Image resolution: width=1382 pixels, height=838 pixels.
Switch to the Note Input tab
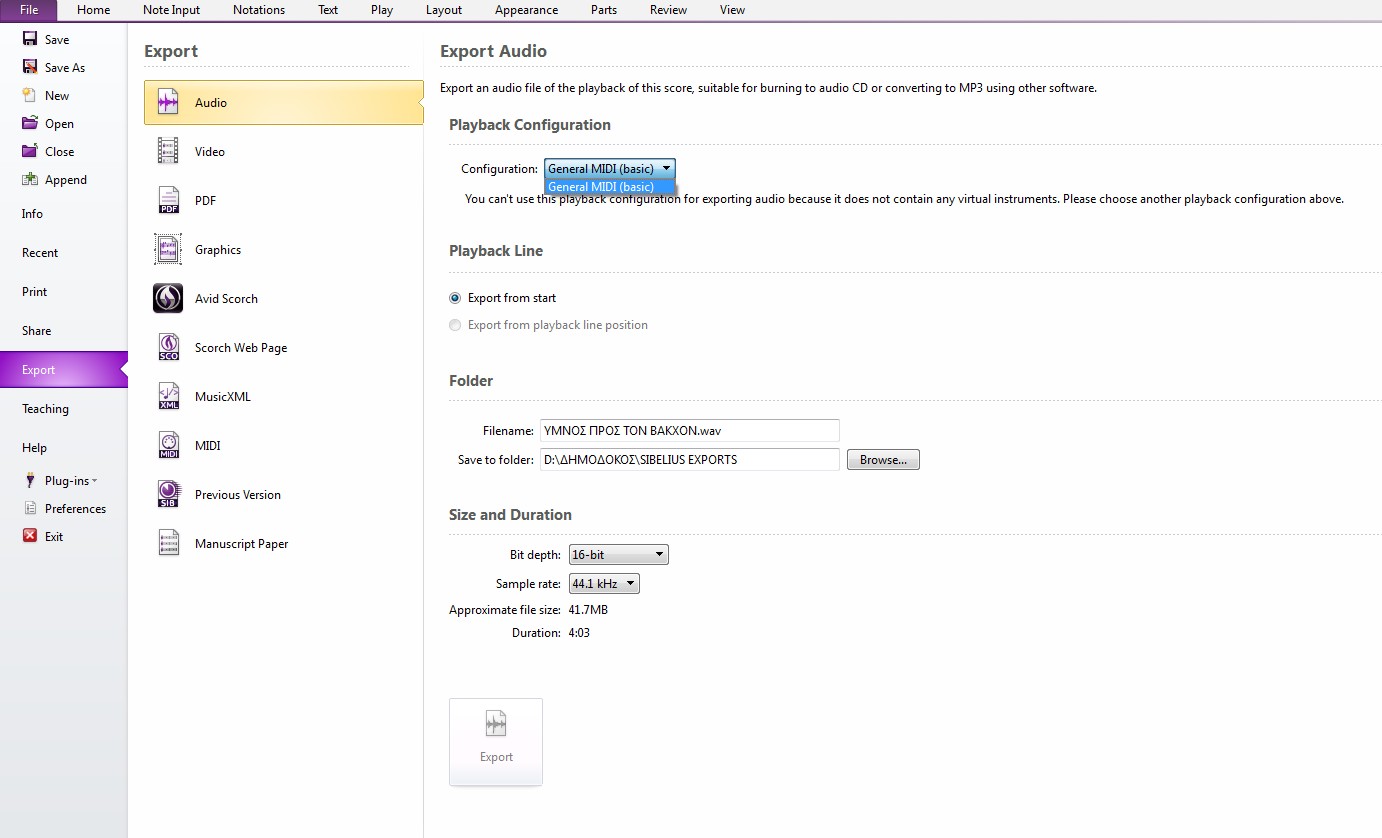(171, 10)
